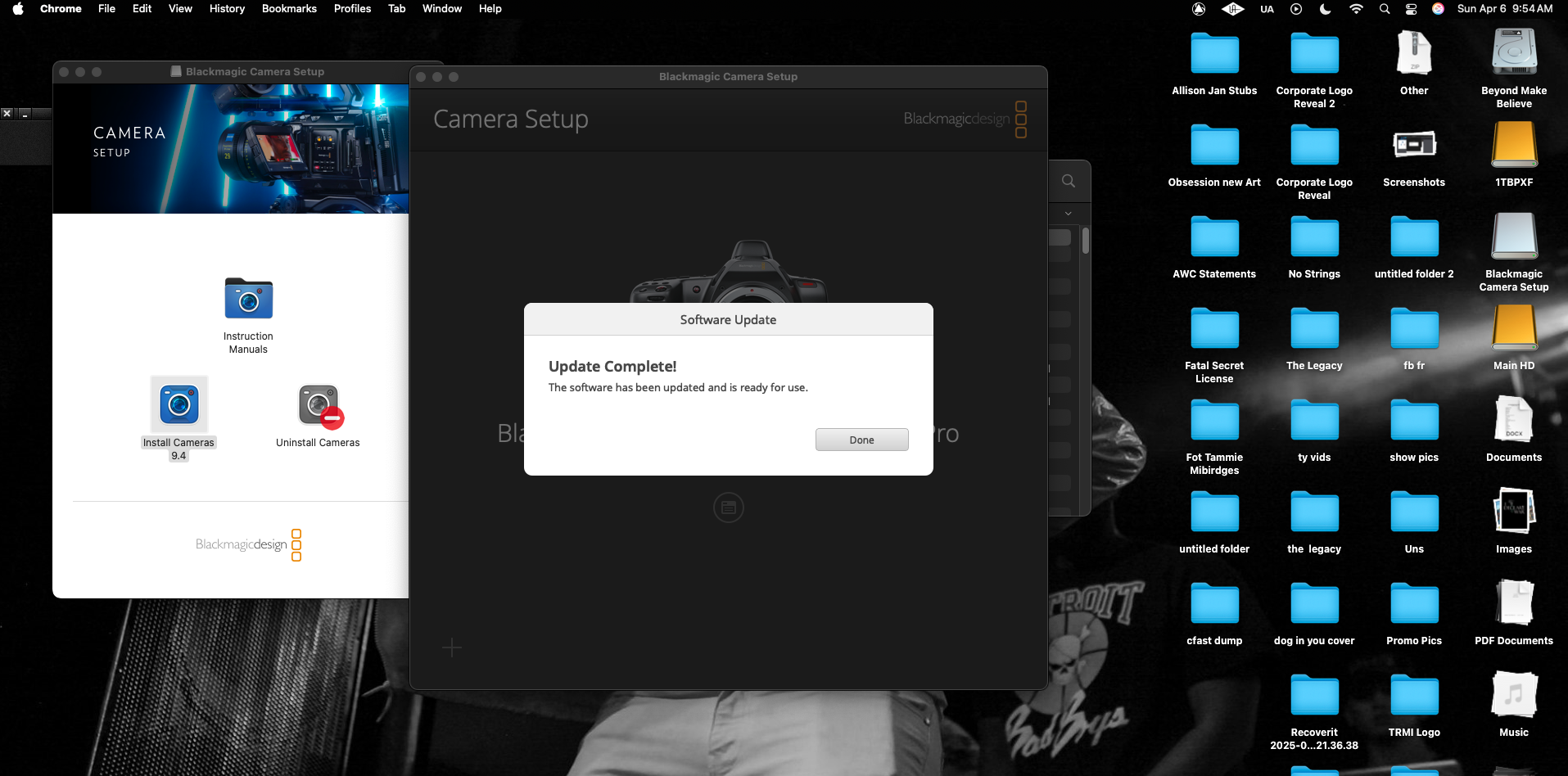Select Promo Pics folder

point(1414,604)
